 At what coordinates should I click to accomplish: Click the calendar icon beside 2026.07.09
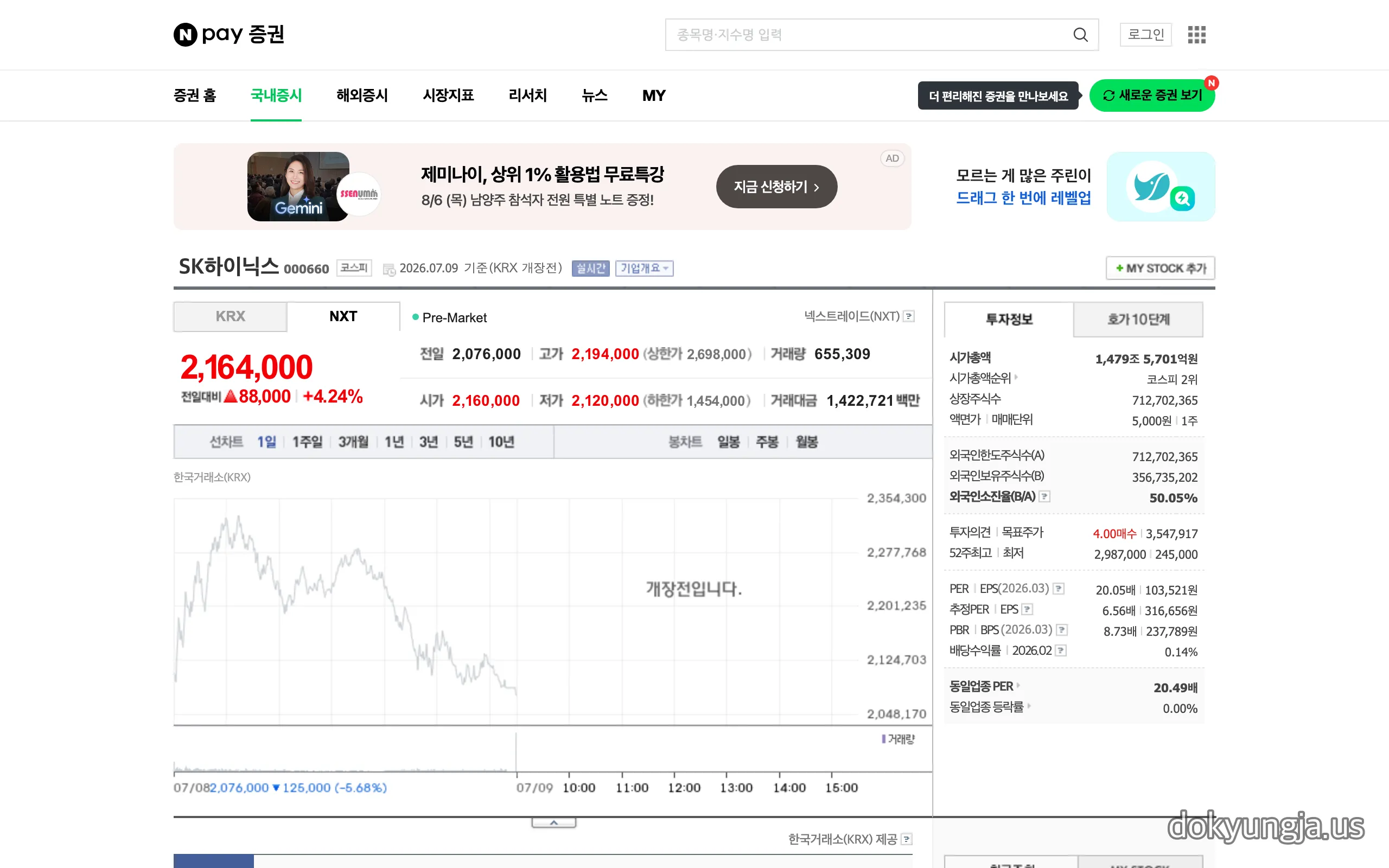coord(389,269)
